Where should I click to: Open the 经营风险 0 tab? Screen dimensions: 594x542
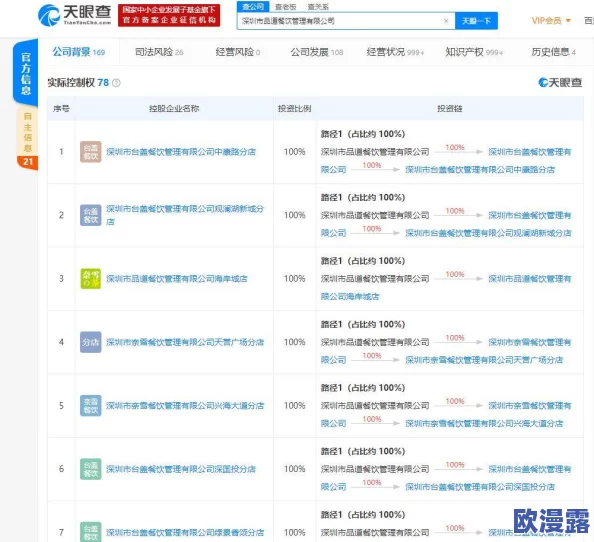coord(238,52)
